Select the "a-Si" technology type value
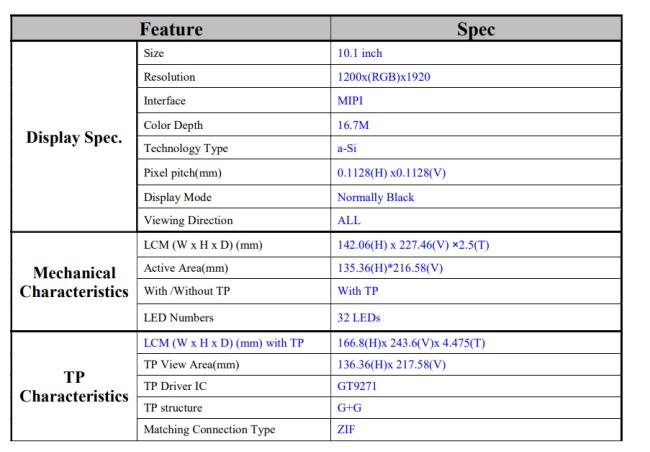 coord(350,149)
